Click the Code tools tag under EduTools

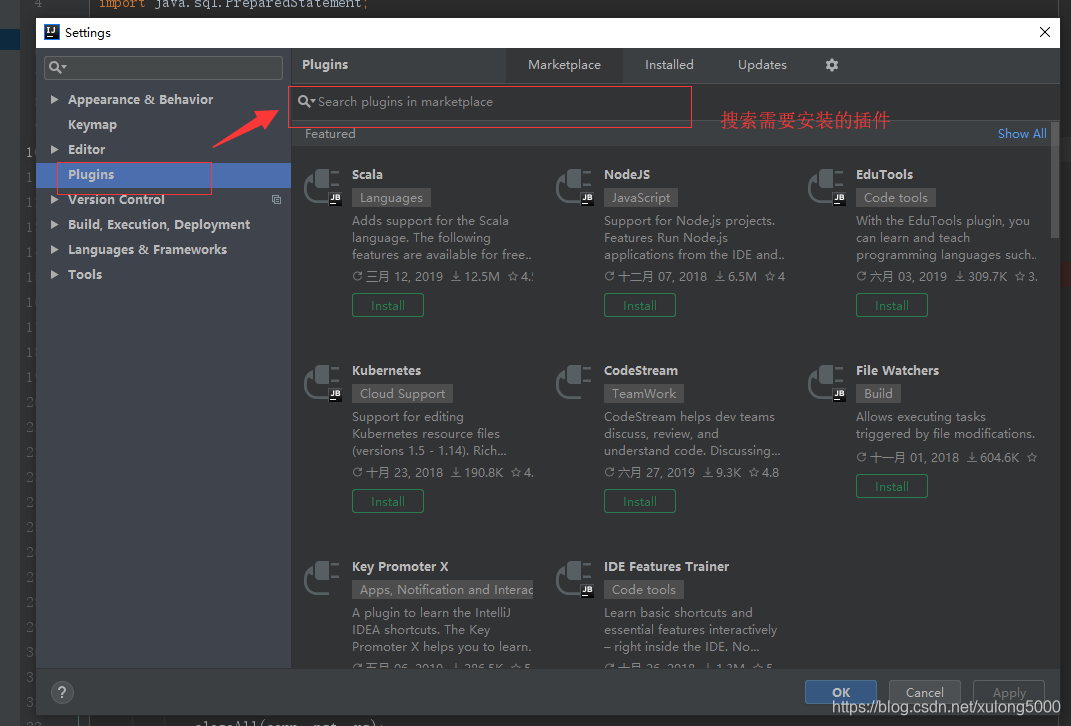click(895, 198)
